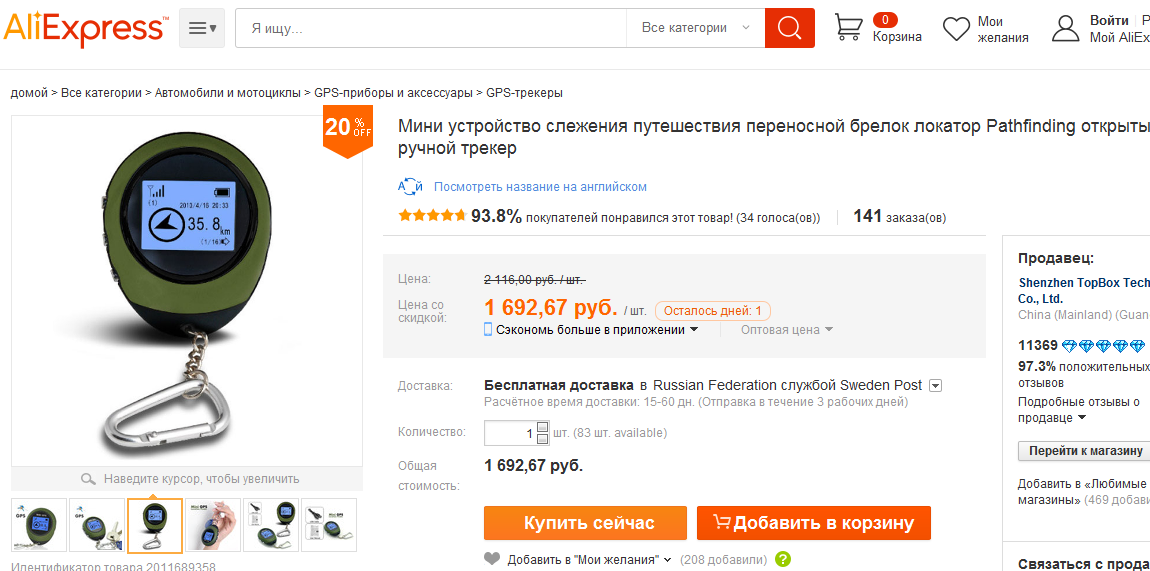Click 'Добавить в корзину' button

(x=813, y=523)
